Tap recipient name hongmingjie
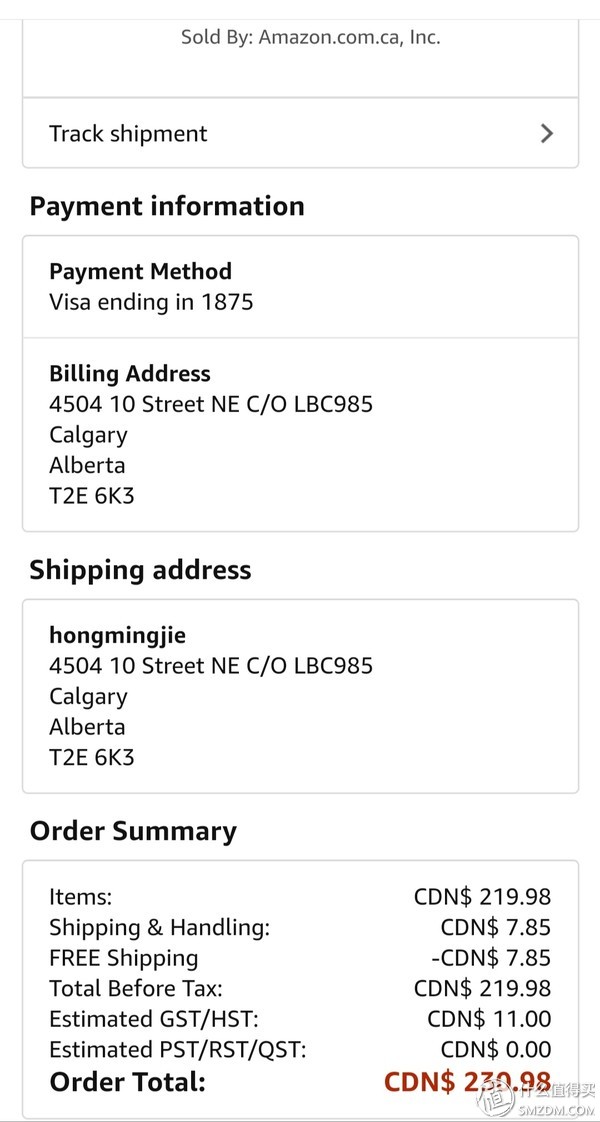Viewport: 600px width, 1122px height. (x=118, y=636)
